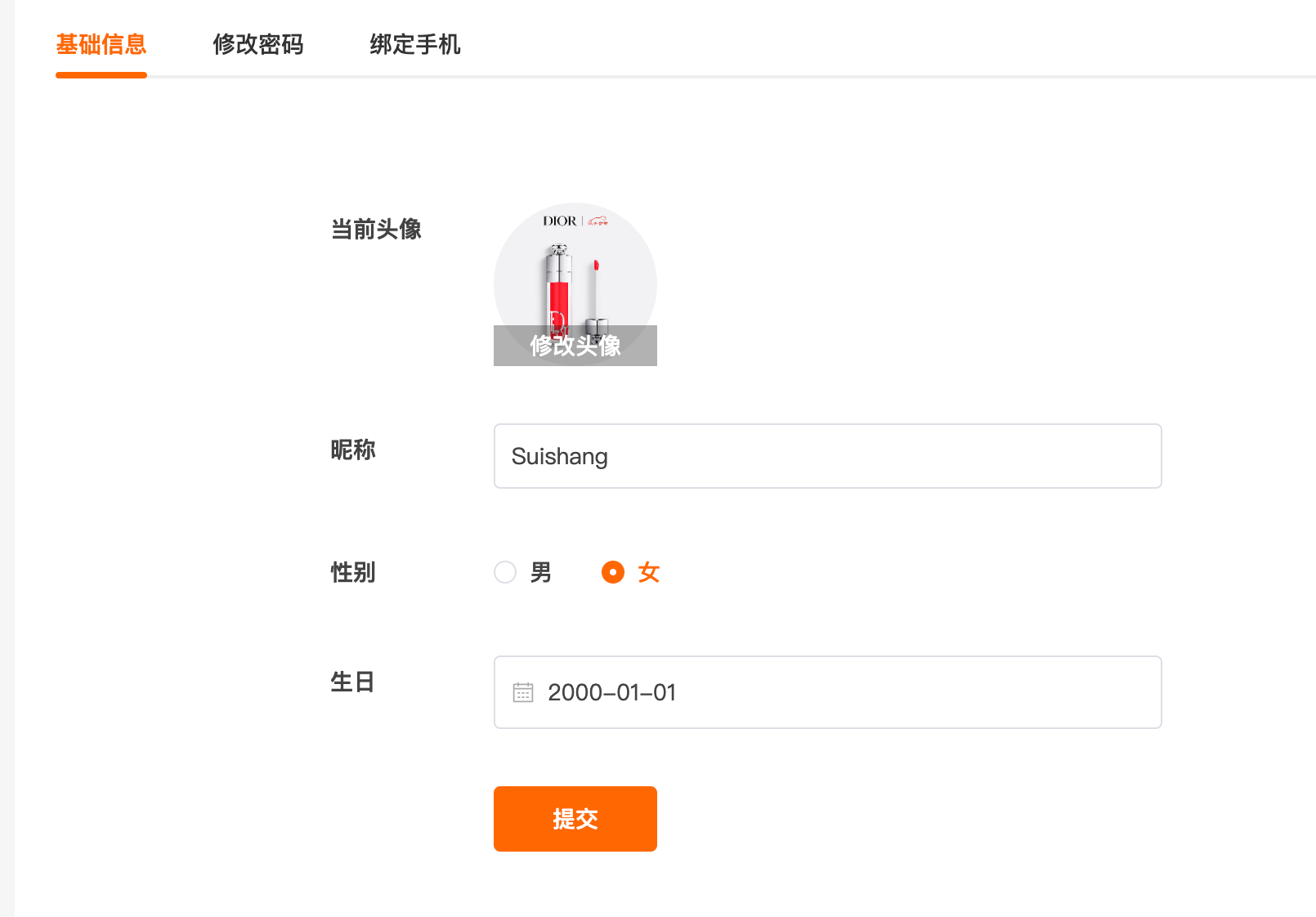Select the 基础信息 tab
The image size is (1316, 917).
(x=101, y=44)
